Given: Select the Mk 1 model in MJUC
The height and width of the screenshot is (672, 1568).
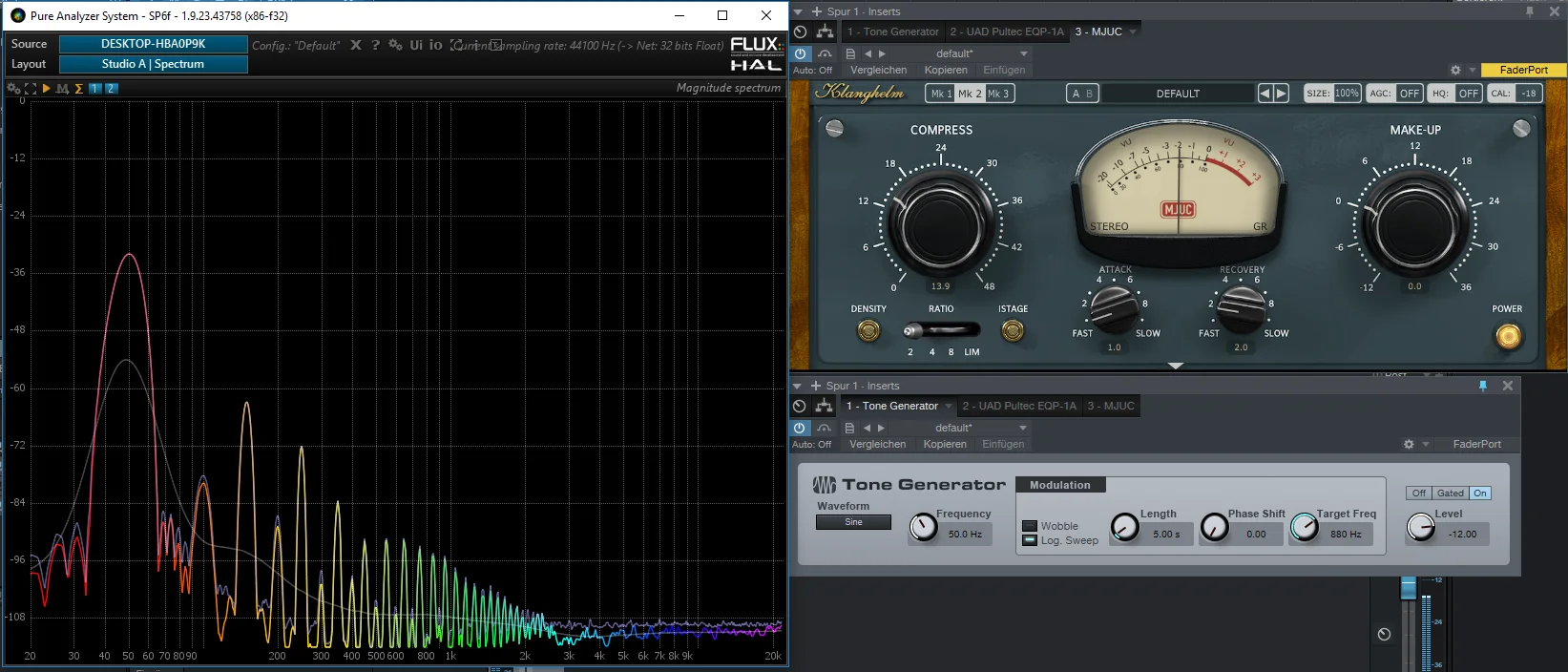Looking at the screenshot, I should point(939,94).
